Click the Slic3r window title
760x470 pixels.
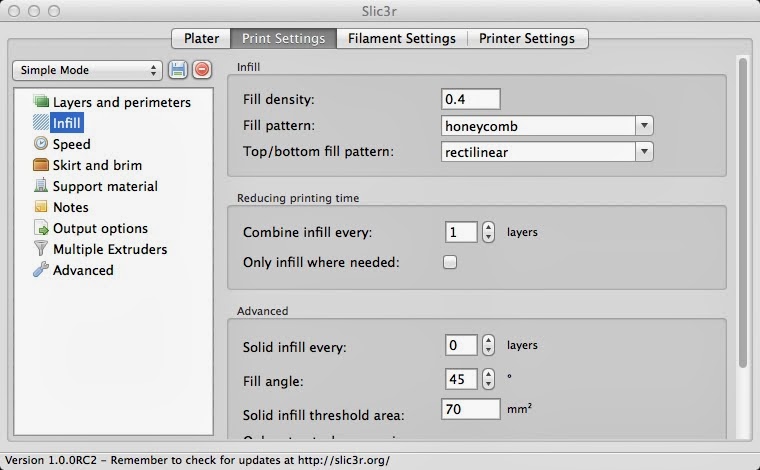pos(380,11)
